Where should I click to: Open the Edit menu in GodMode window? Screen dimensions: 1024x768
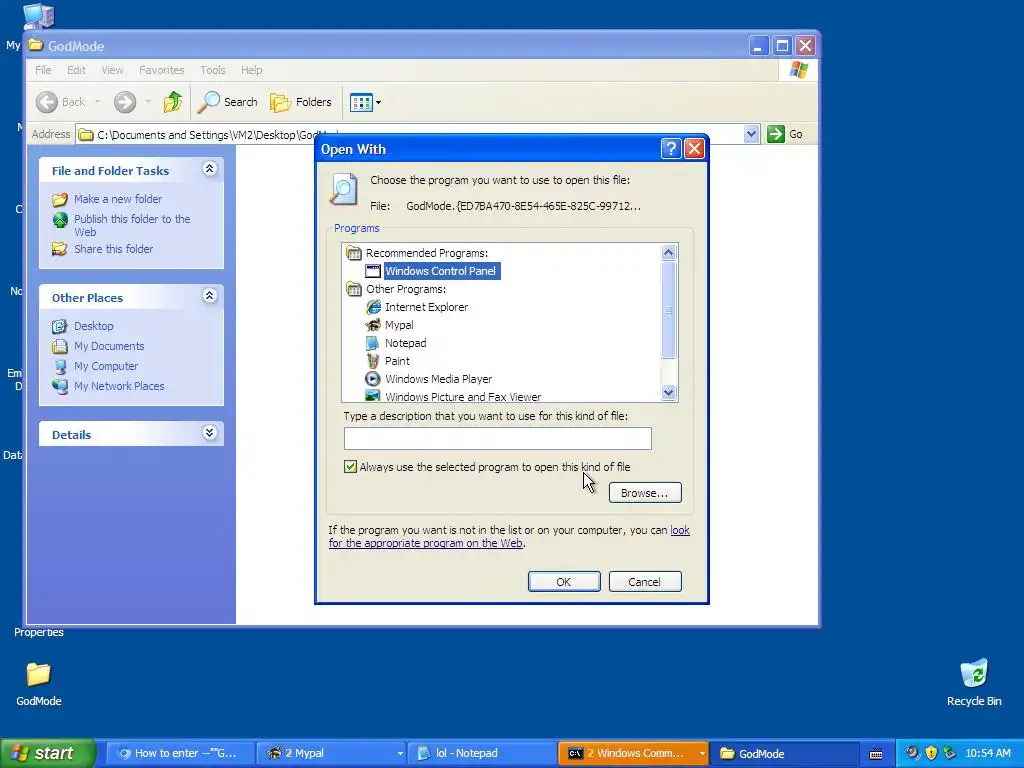[x=76, y=70]
